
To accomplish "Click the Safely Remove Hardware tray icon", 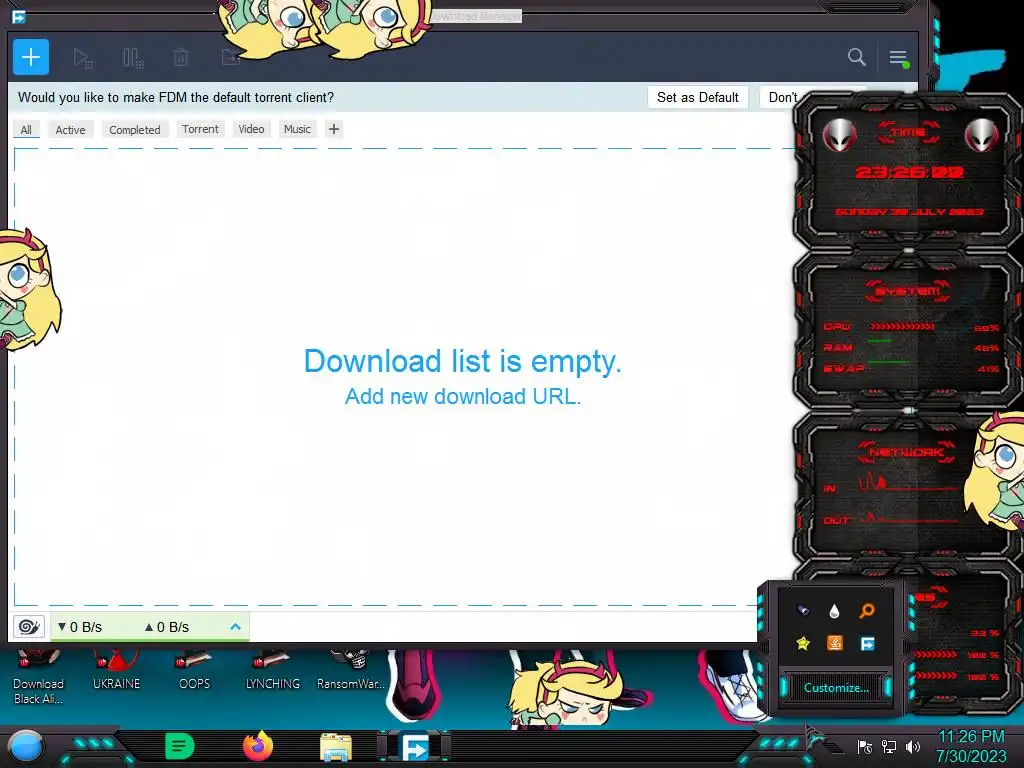I will (x=803, y=611).
